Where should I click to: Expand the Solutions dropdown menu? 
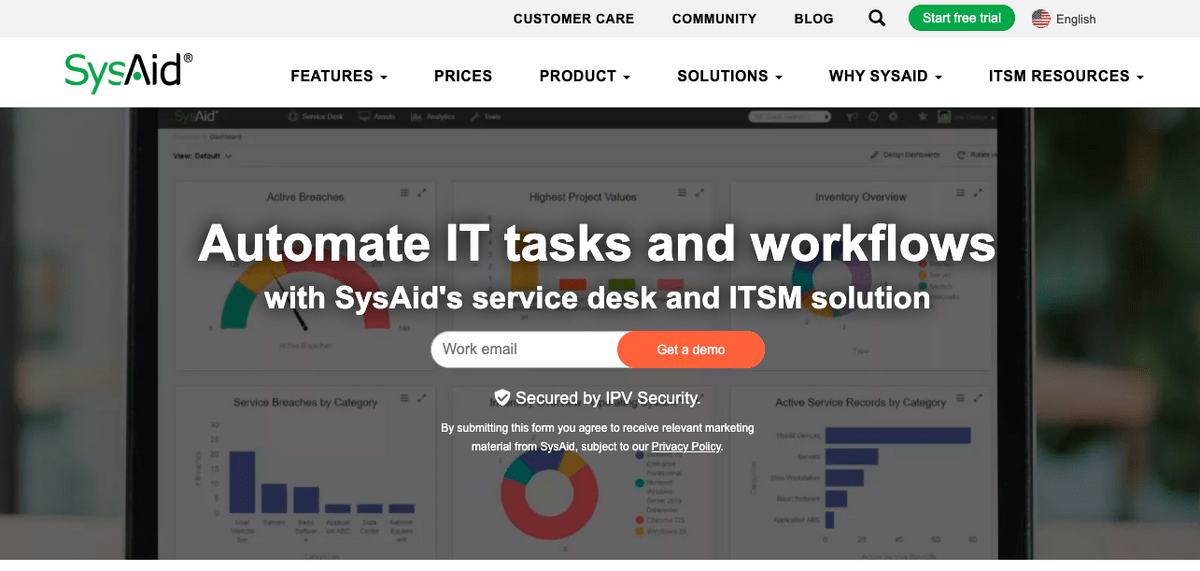pos(730,76)
